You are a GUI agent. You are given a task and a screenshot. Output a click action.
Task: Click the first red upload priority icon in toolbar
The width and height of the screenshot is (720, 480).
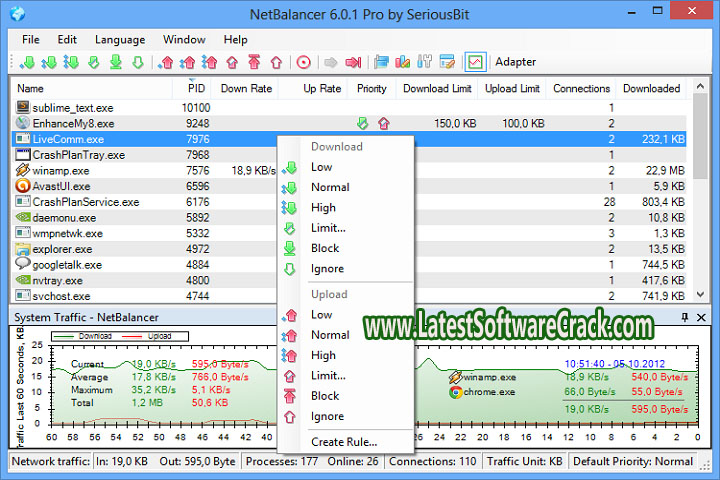click(x=167, y=62)
